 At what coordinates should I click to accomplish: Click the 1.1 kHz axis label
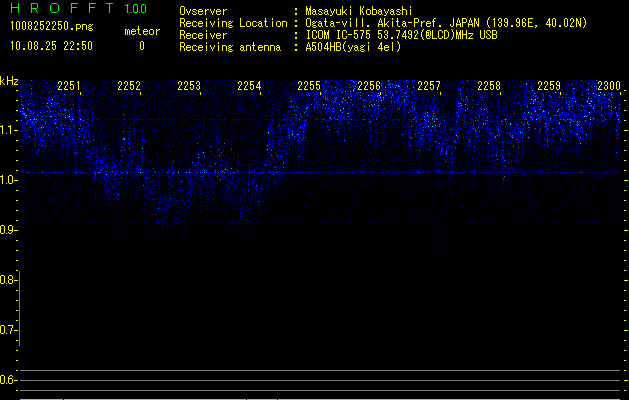coord(8,130)
